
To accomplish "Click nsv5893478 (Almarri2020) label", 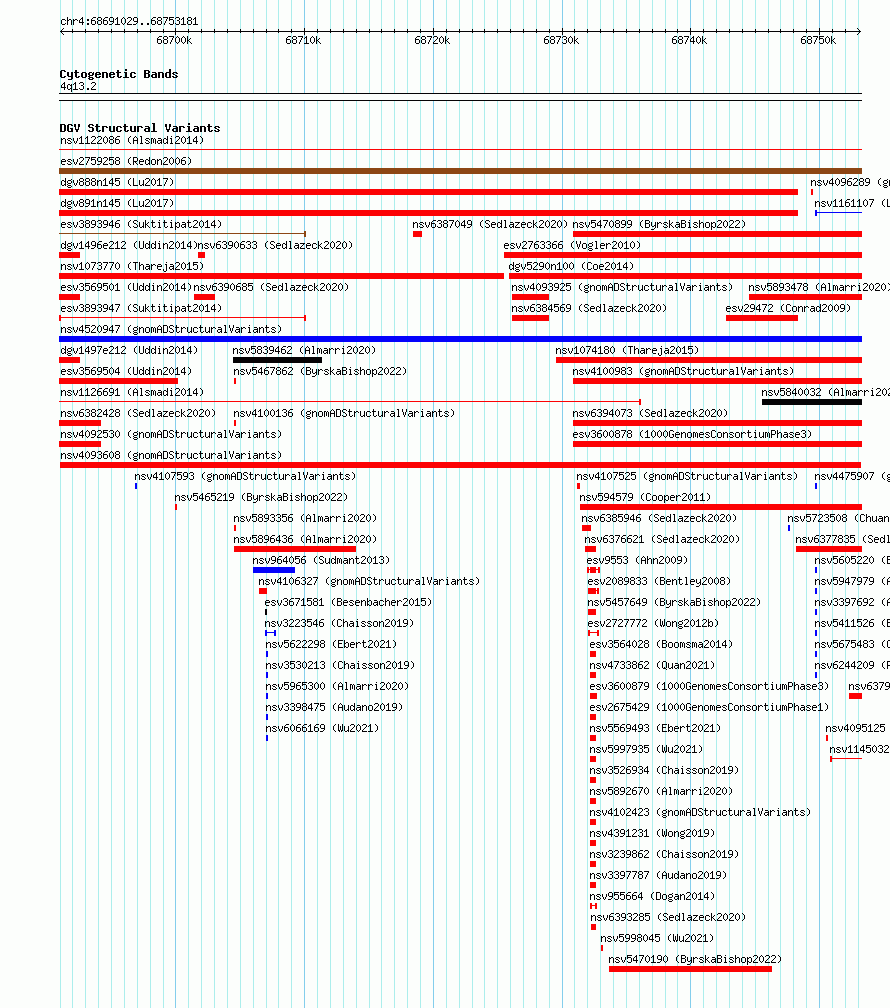I will [x=819, y=287].
